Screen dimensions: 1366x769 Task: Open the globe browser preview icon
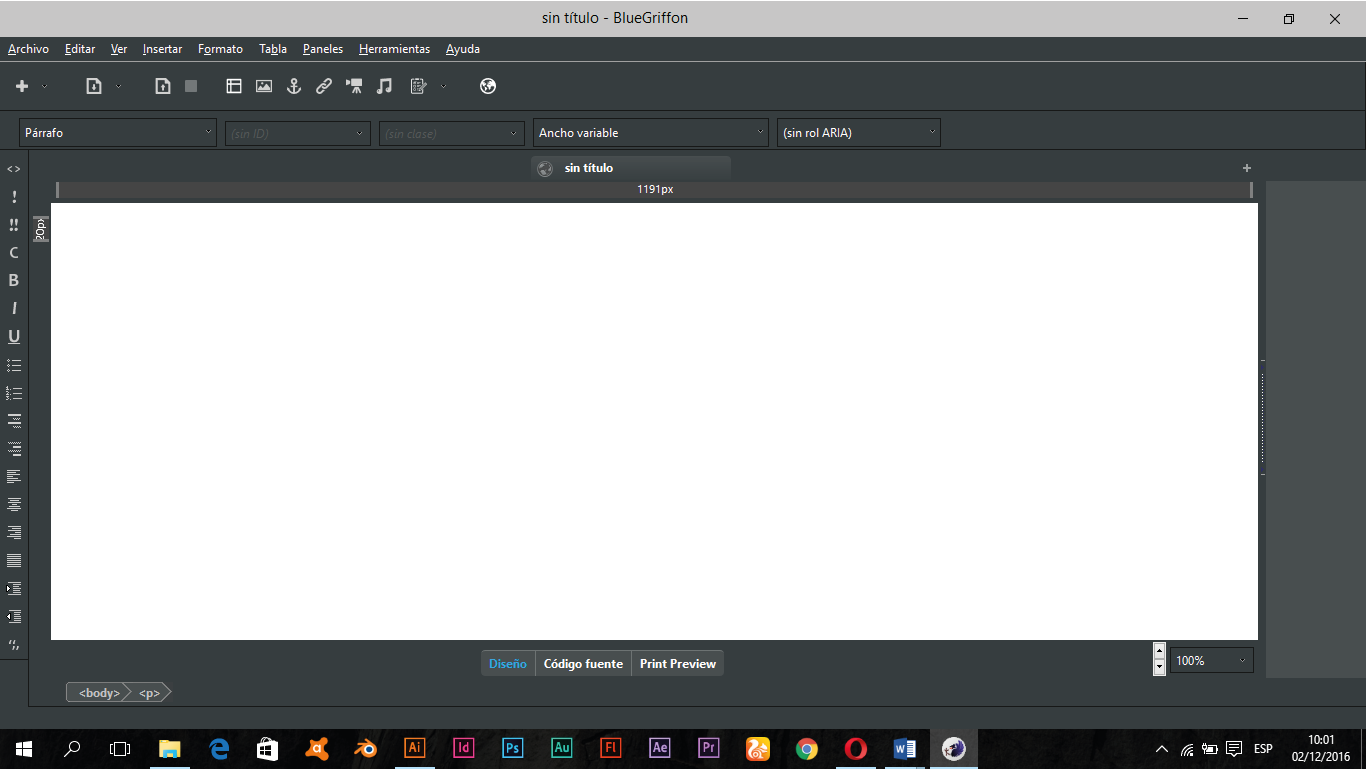488,87
